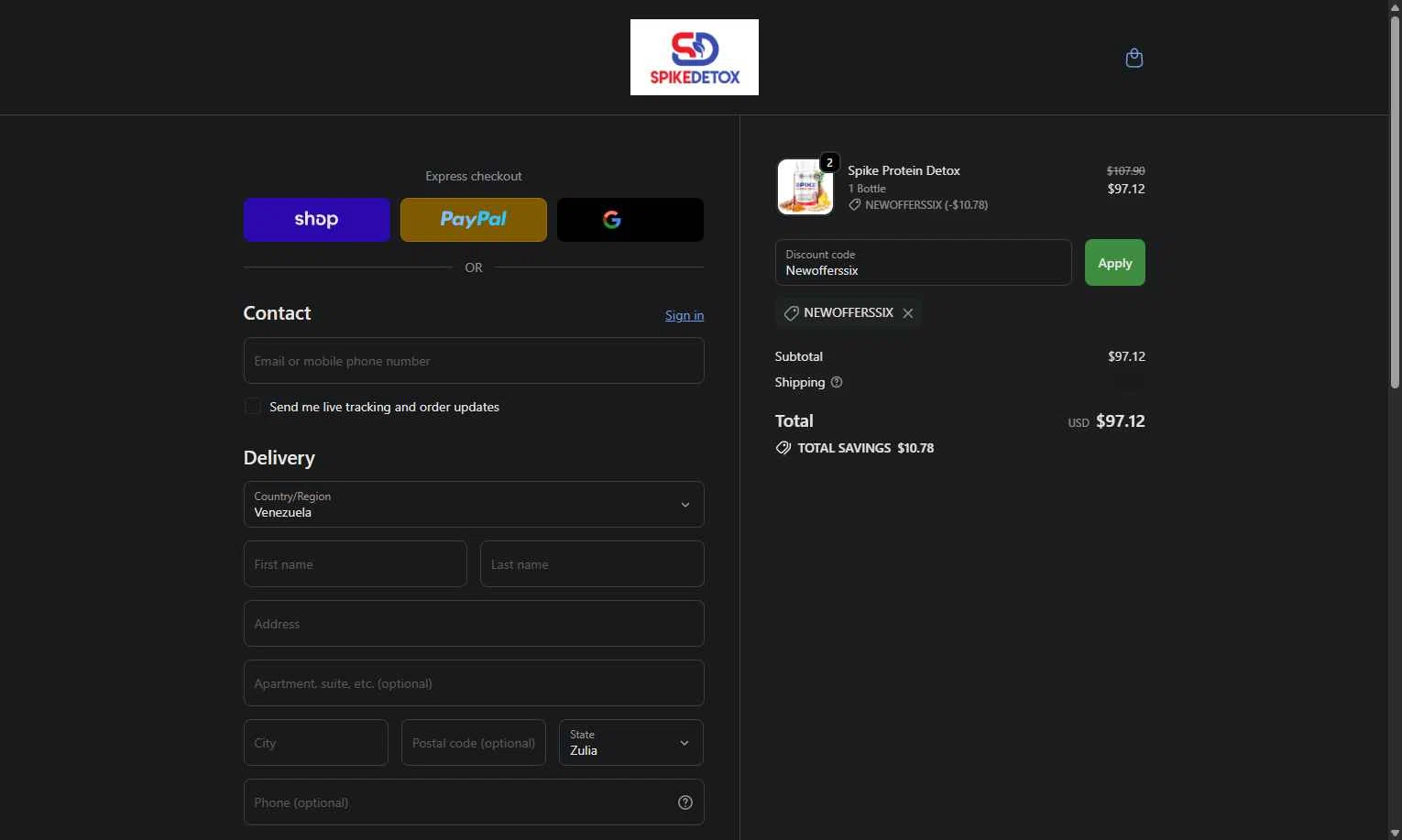Click the USD $97.12 total amount
Viewport: 1402px width, 840px height.
tap(1106, 421)
